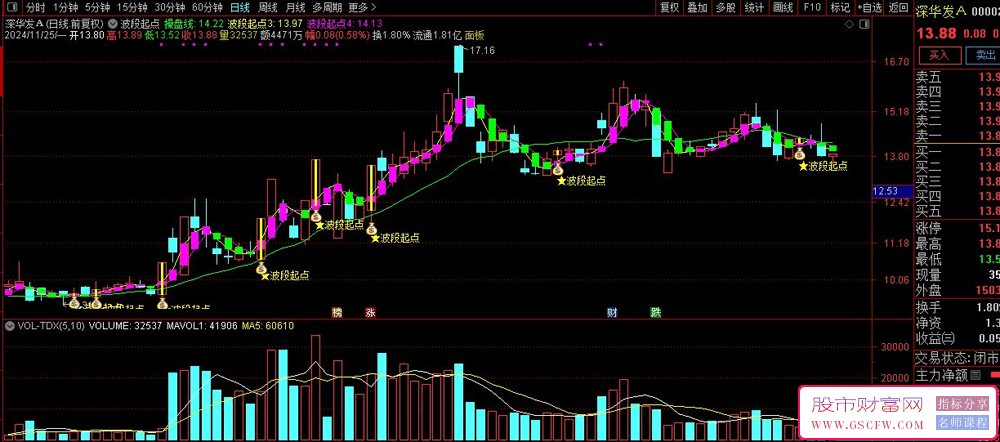The width and height of the screenshot is (1000, 442).
Task: Click the 主力净额 list icon
Action: 976,375
